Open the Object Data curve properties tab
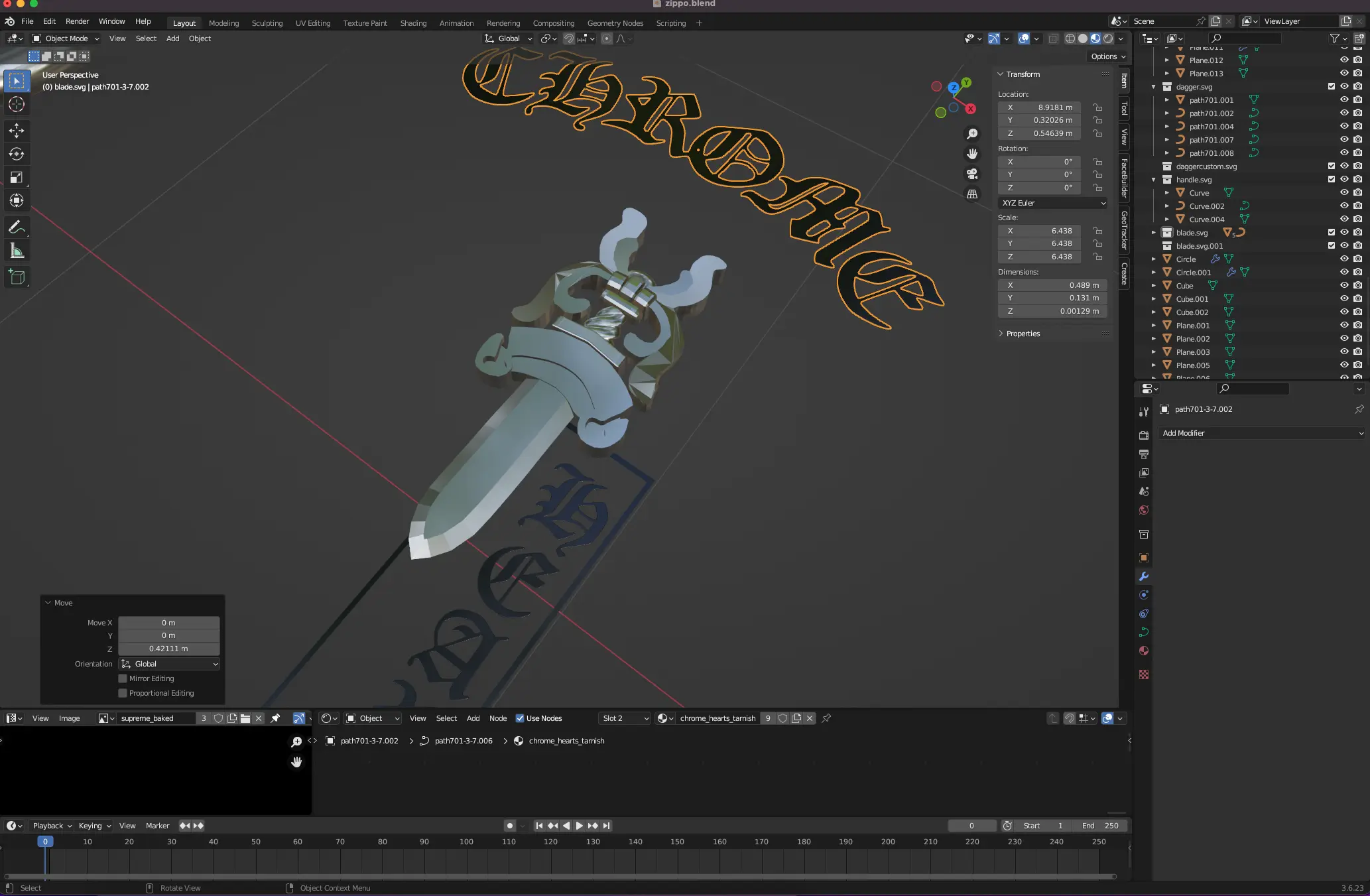The image size is (1370, 896). click(1144, 632)
